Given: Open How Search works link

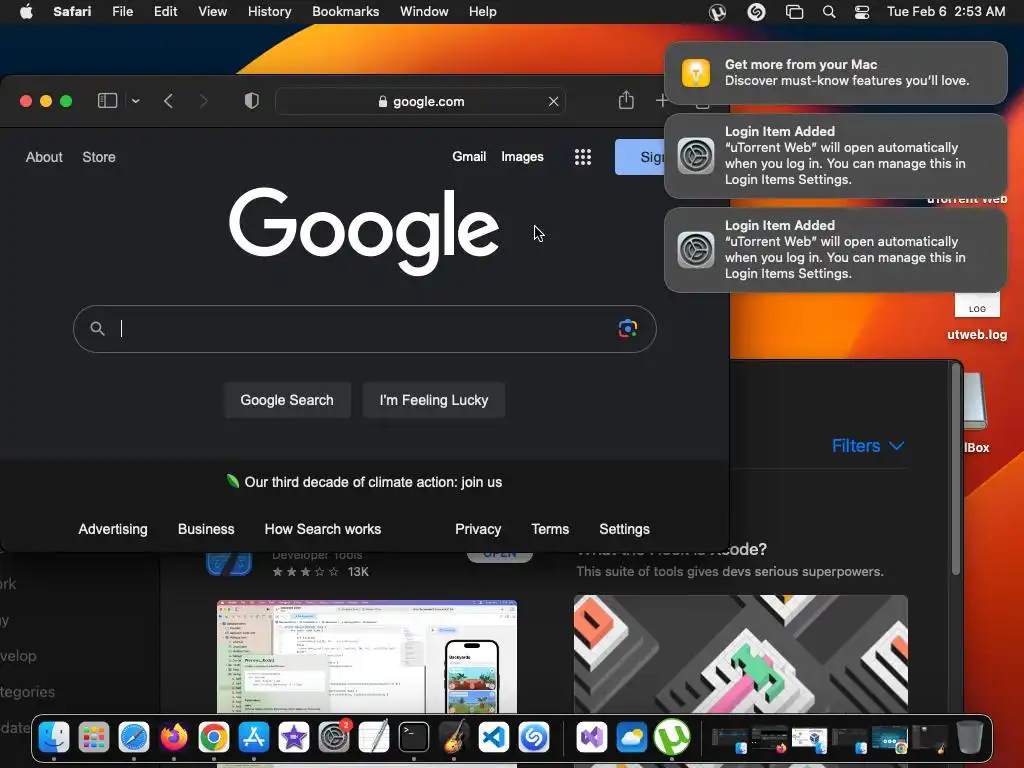Looking at the screenshot, I should tap(323, 529).
